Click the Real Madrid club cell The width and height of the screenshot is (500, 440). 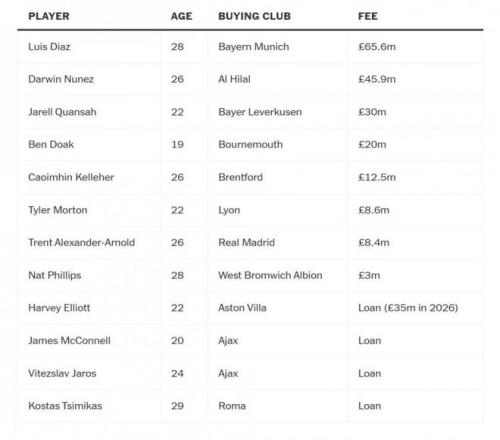click(x=246, y=243)
